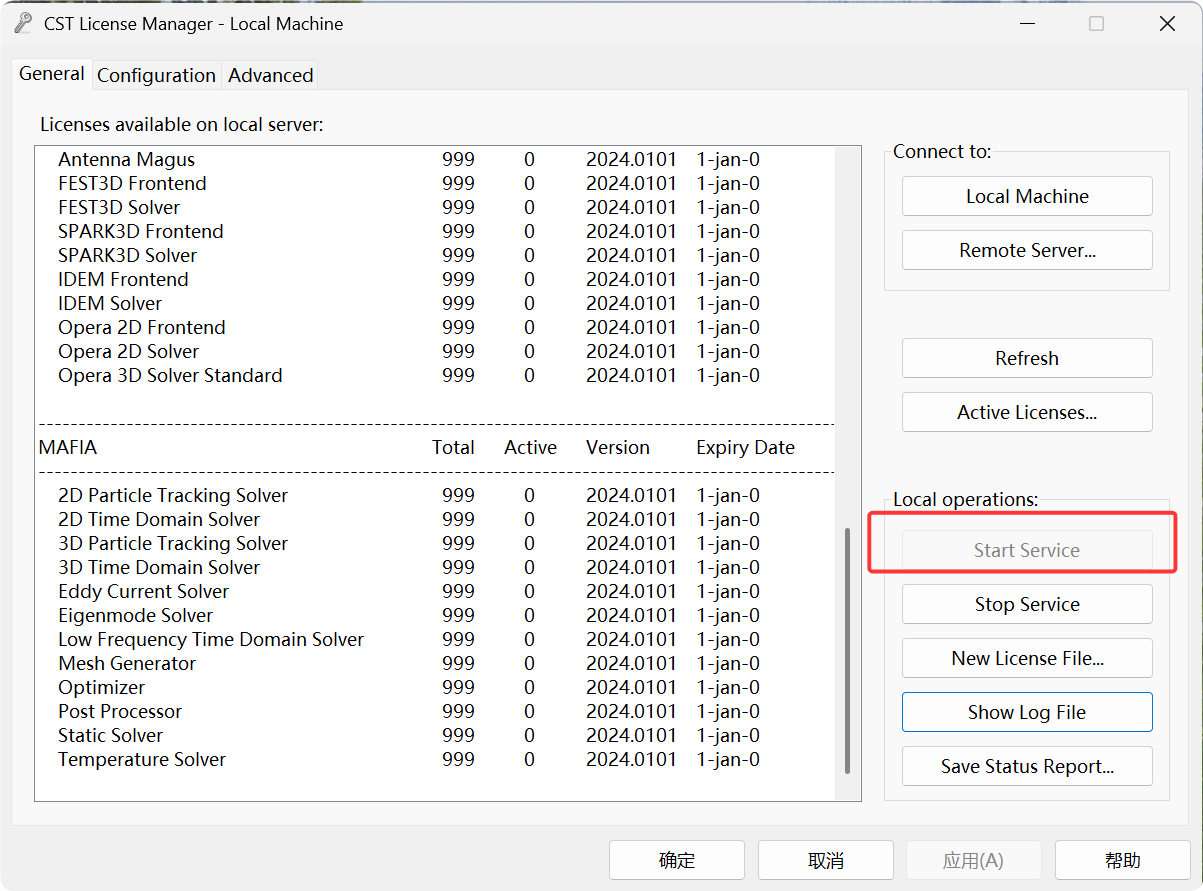1203x891 pixels.
Task: Select the General tab
Action: pos(52,74)
